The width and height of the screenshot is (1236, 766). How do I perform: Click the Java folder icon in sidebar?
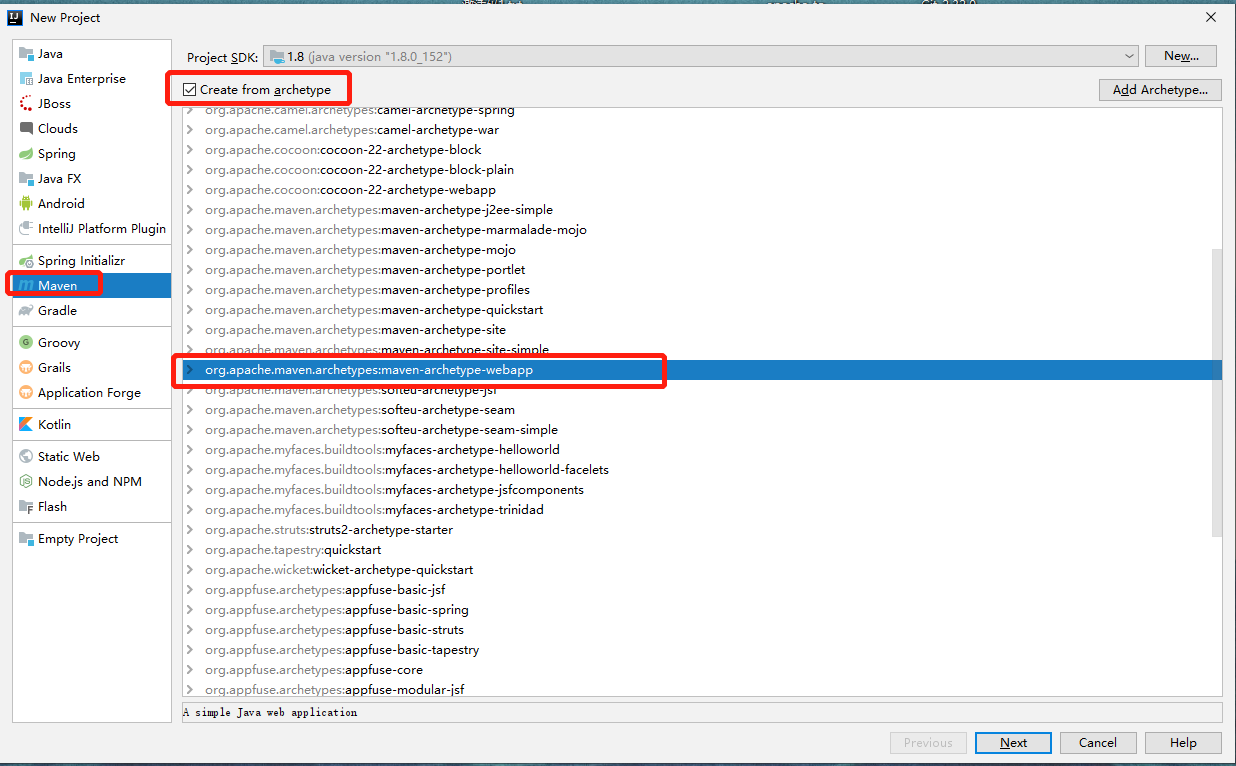tap(26, 54)
